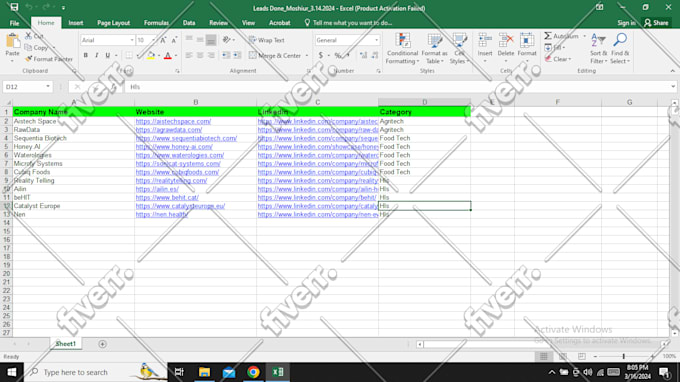Screen dimensions: 680x382
Task: Click the Format cells icon
Action: pyautogui.click(x=527, y=40)
